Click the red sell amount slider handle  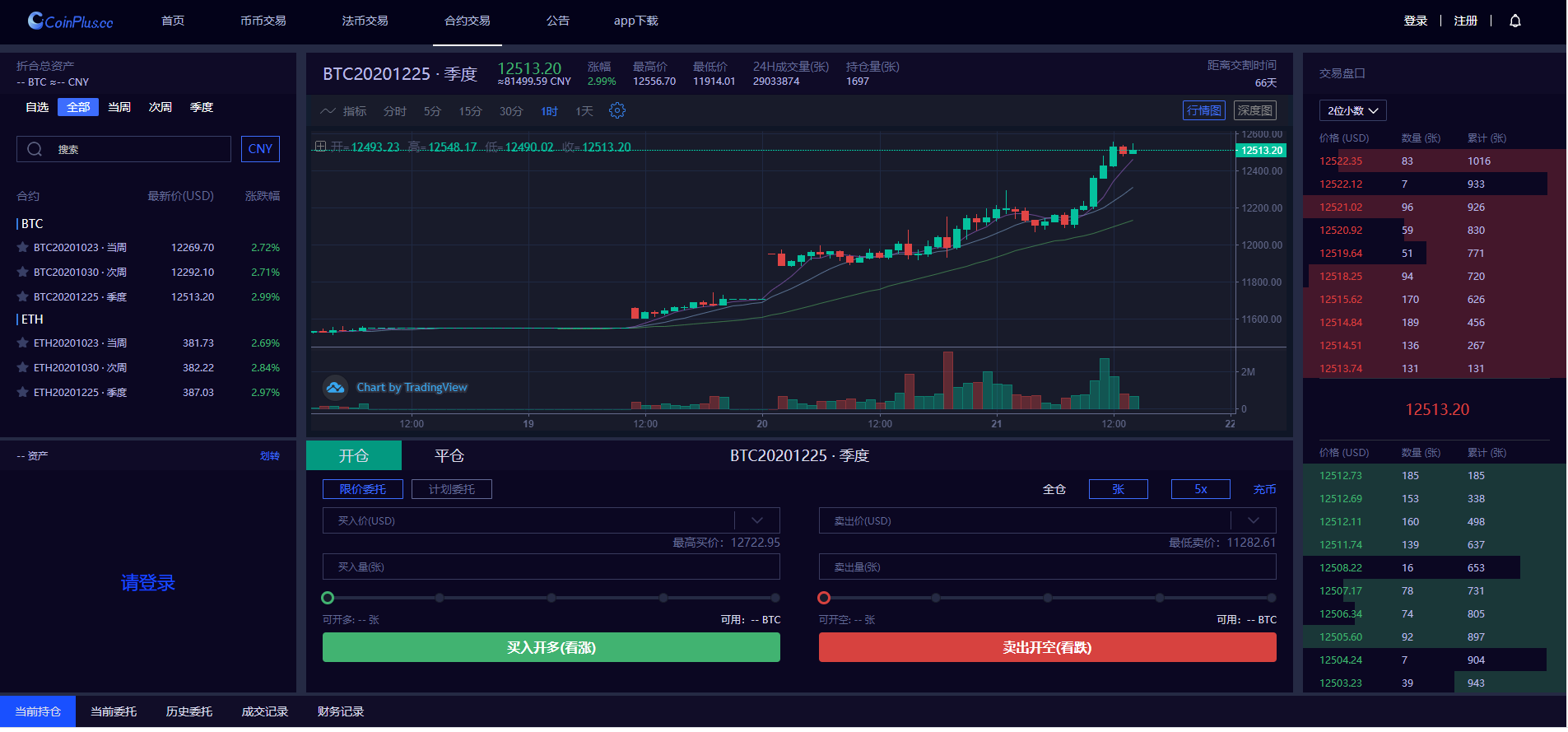tap(824, 598)
